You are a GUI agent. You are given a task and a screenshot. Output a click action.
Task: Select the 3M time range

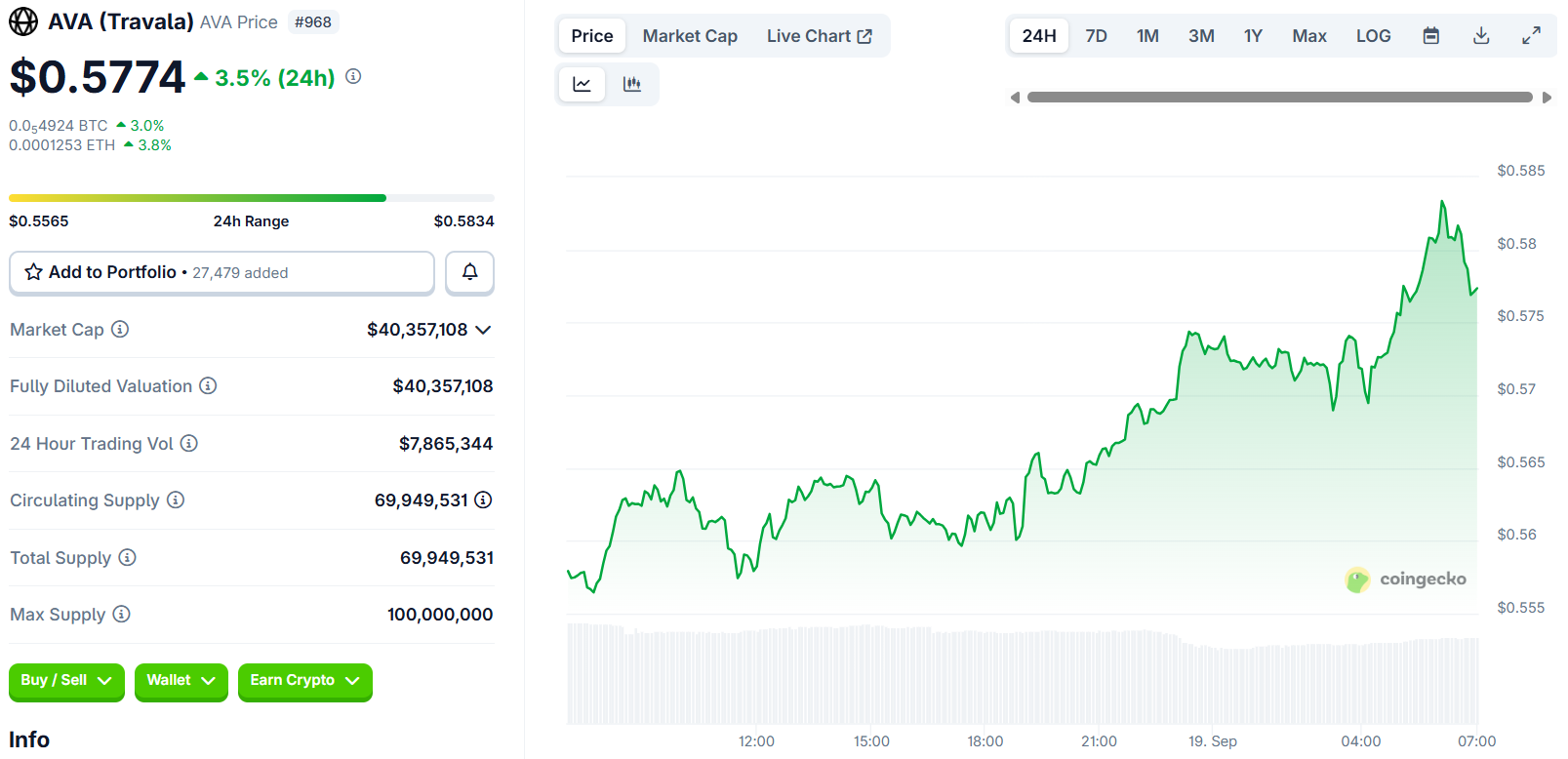click(1201, 36)
